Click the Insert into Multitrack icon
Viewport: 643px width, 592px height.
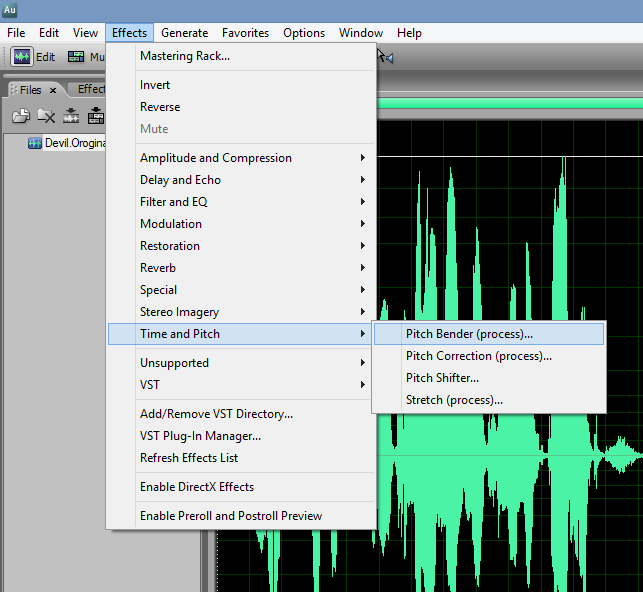(x=95, y=116)
